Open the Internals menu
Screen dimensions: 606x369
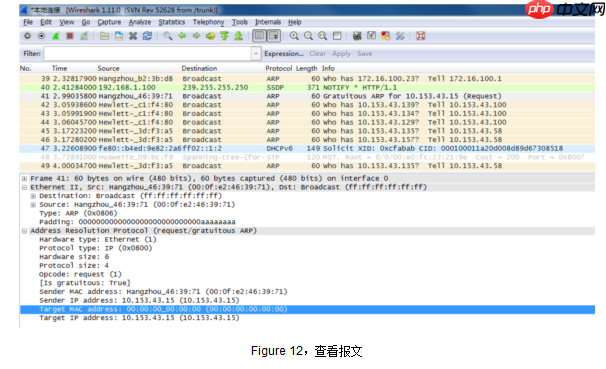coord(268,22)
